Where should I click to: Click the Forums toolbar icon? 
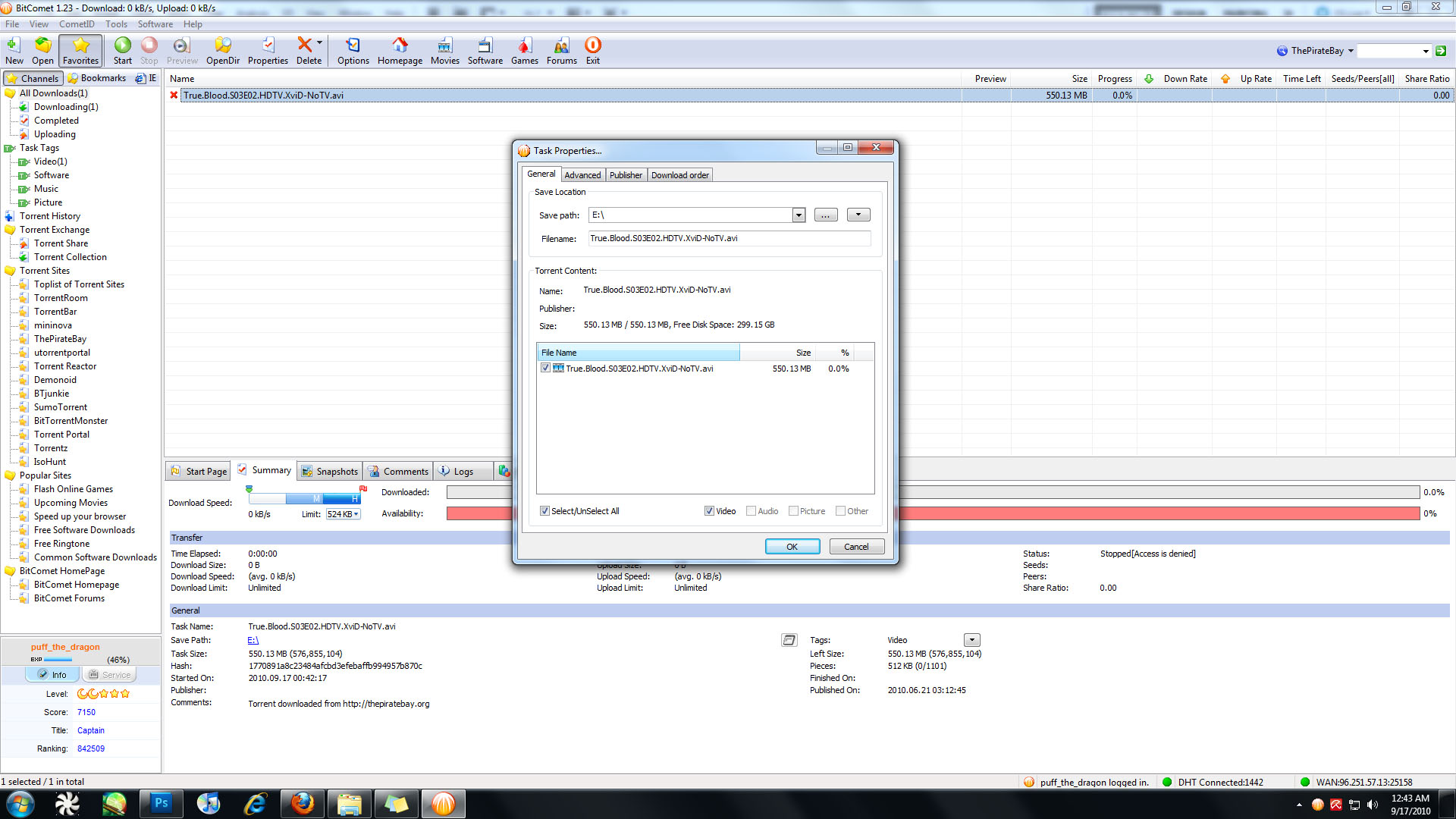click(562, 51)
